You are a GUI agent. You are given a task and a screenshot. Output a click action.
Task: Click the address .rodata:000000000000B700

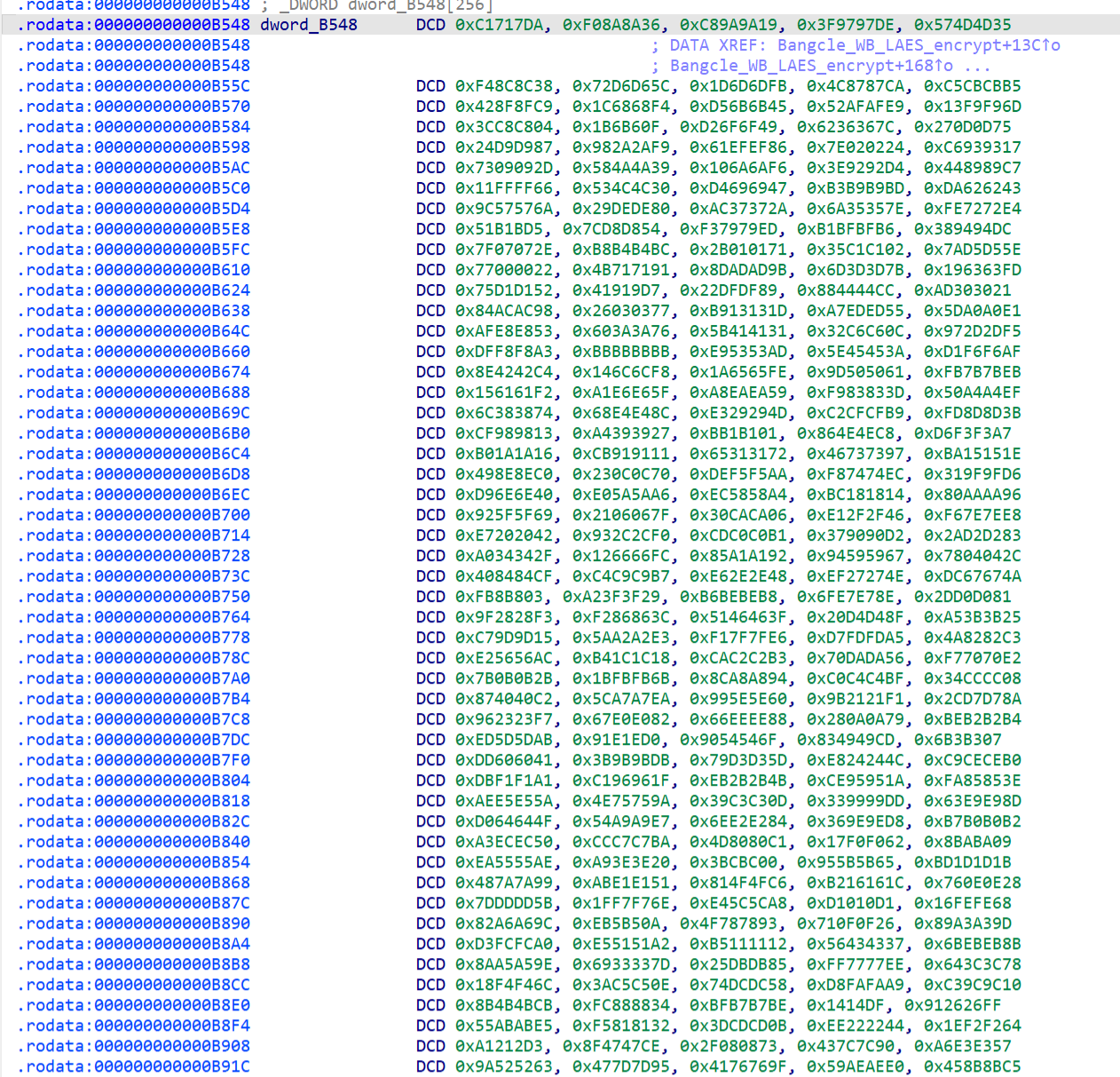pos(133,515)
